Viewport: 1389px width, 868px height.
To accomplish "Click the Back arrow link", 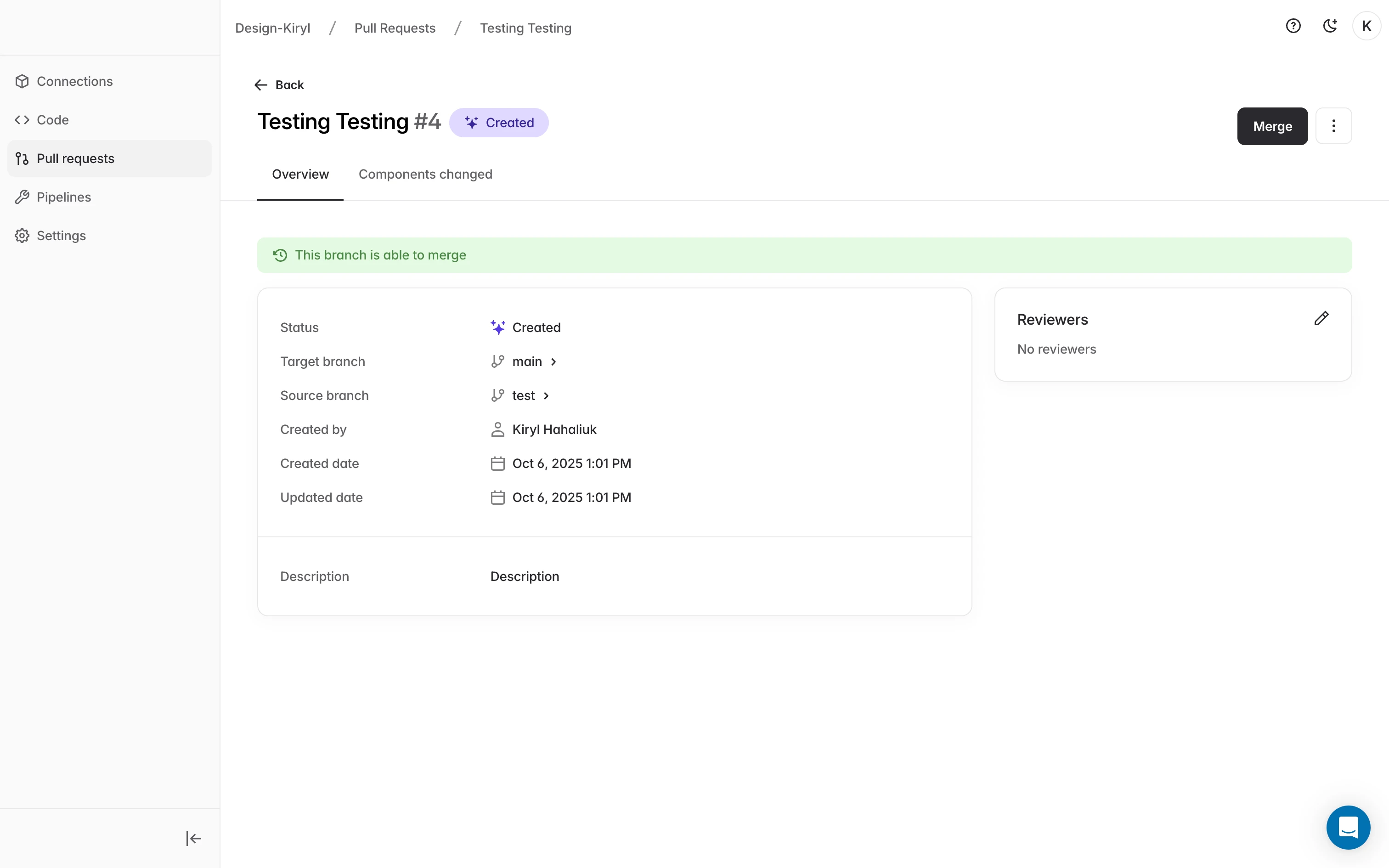I will (280, 85).
